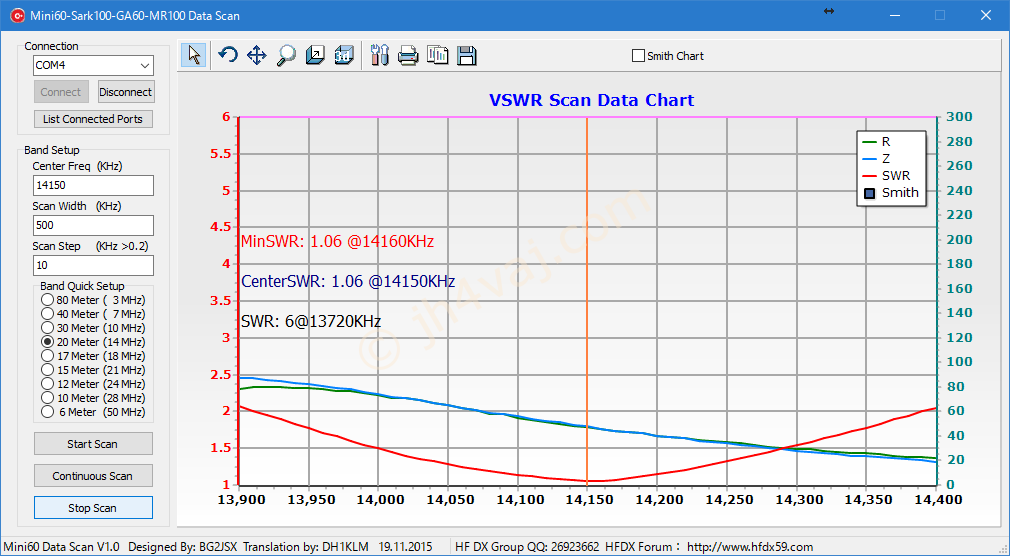Click the rotate chart tool icon
This screenshot has width=1010, height=556.
pyautogui.click(x=227, y=55)
